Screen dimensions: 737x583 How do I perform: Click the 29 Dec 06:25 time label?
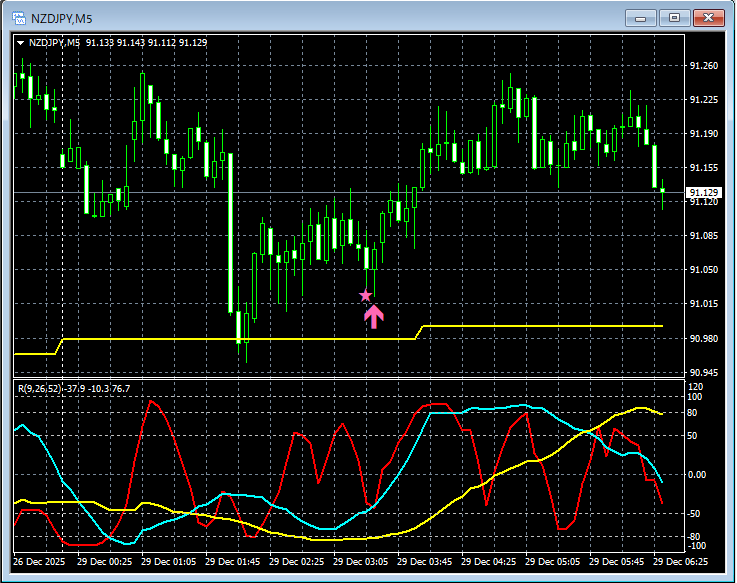pyautogui.click(x=680, y=562)
